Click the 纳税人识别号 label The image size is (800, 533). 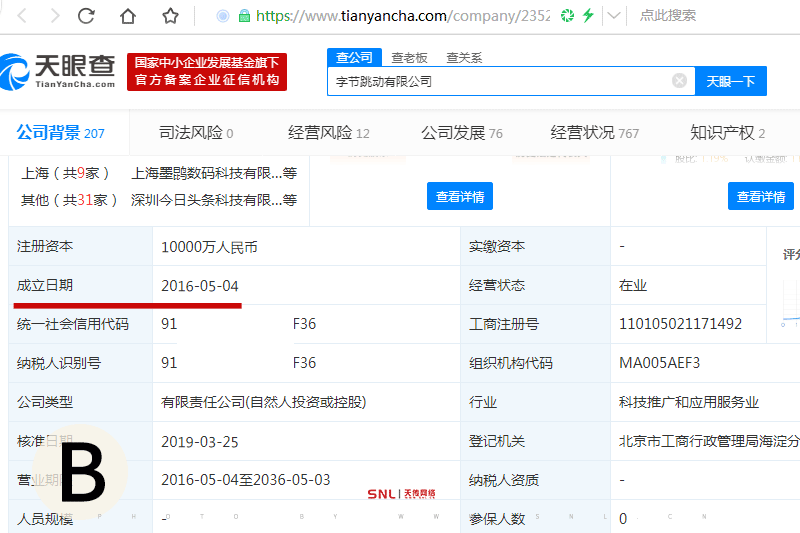(x=59, y=363)
